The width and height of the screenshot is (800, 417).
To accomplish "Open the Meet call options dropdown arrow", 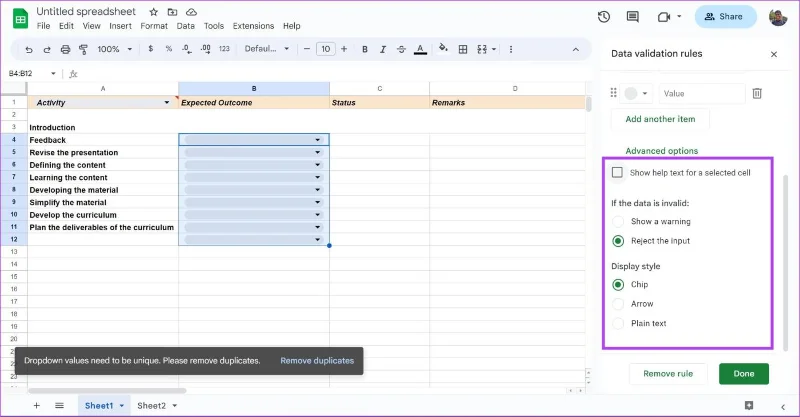I will point(679,16).
